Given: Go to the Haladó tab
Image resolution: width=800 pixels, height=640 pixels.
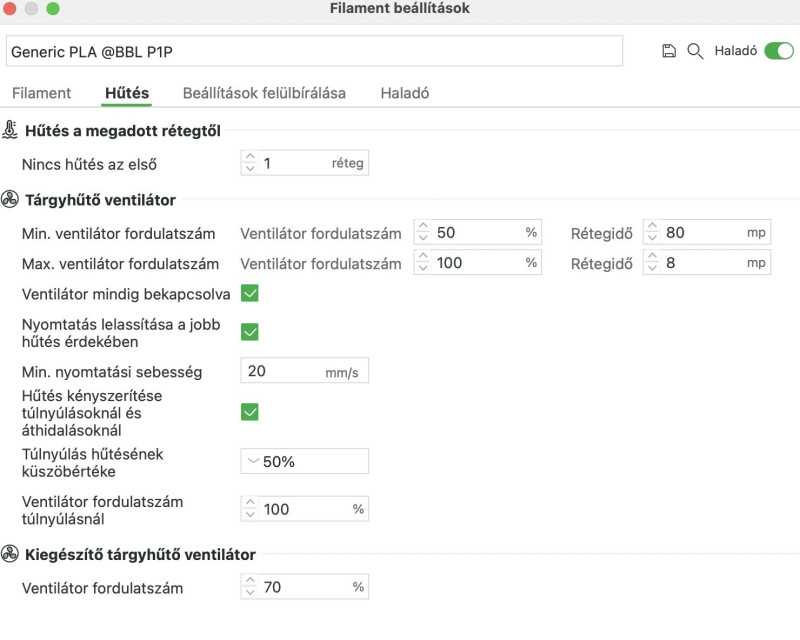Looking at the screenshot, I should click(x=405, y=93).
